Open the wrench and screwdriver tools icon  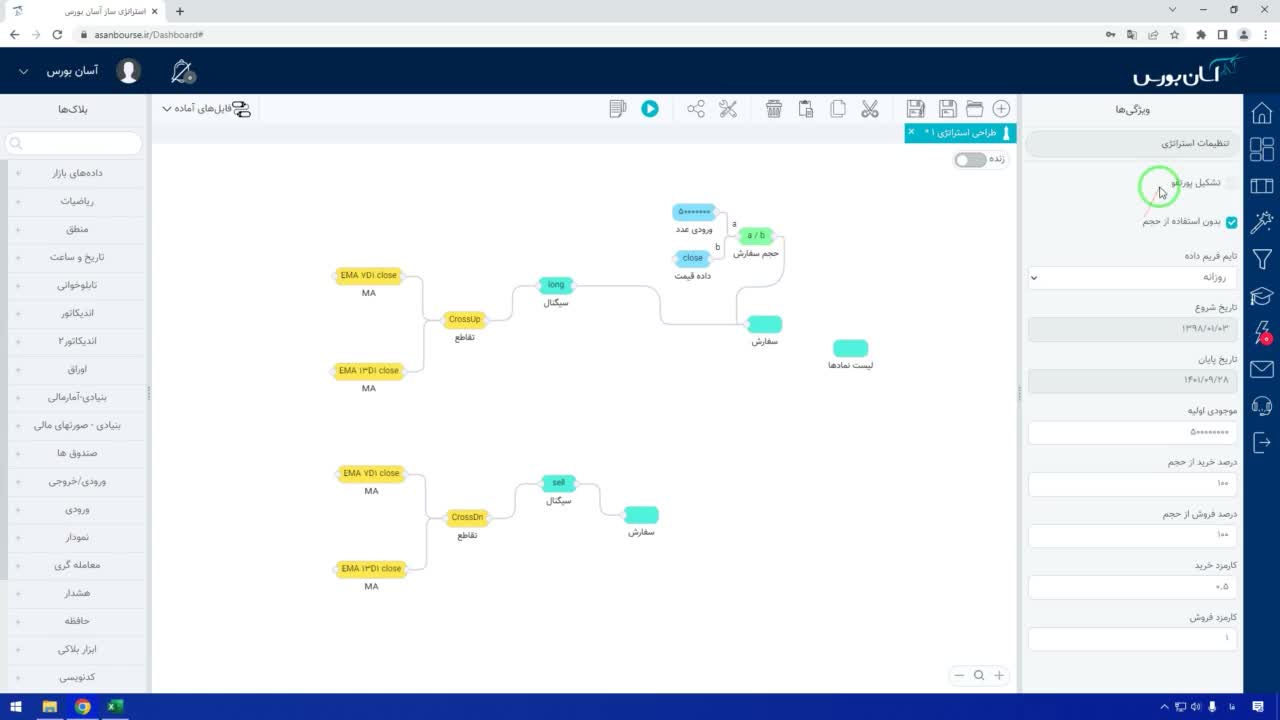click(728, 109)
